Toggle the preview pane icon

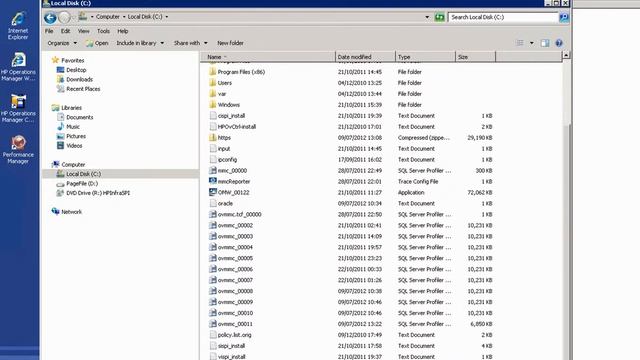click(x=544, y=43)
